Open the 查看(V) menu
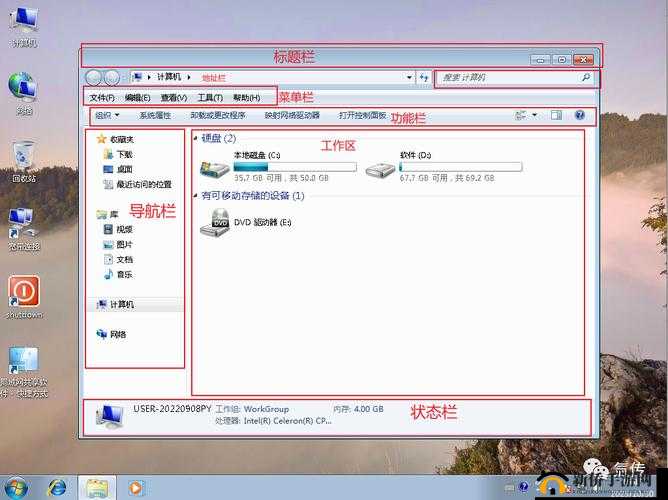The height and width of the screenshot is (500, 668). coord(174,98)
